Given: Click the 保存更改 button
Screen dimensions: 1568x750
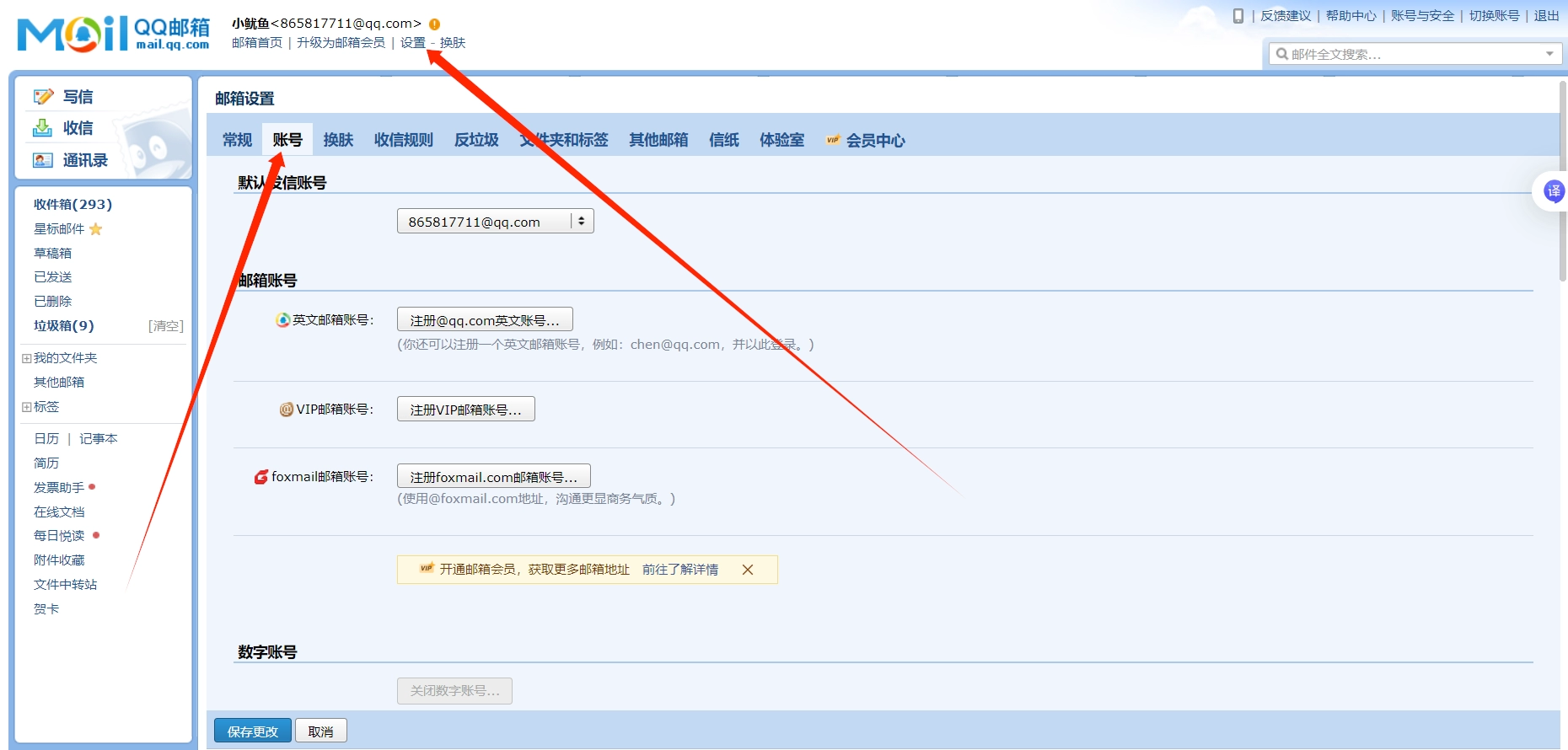Looking at the screenshot, I should pyautogui.click(x=253, y=731).
